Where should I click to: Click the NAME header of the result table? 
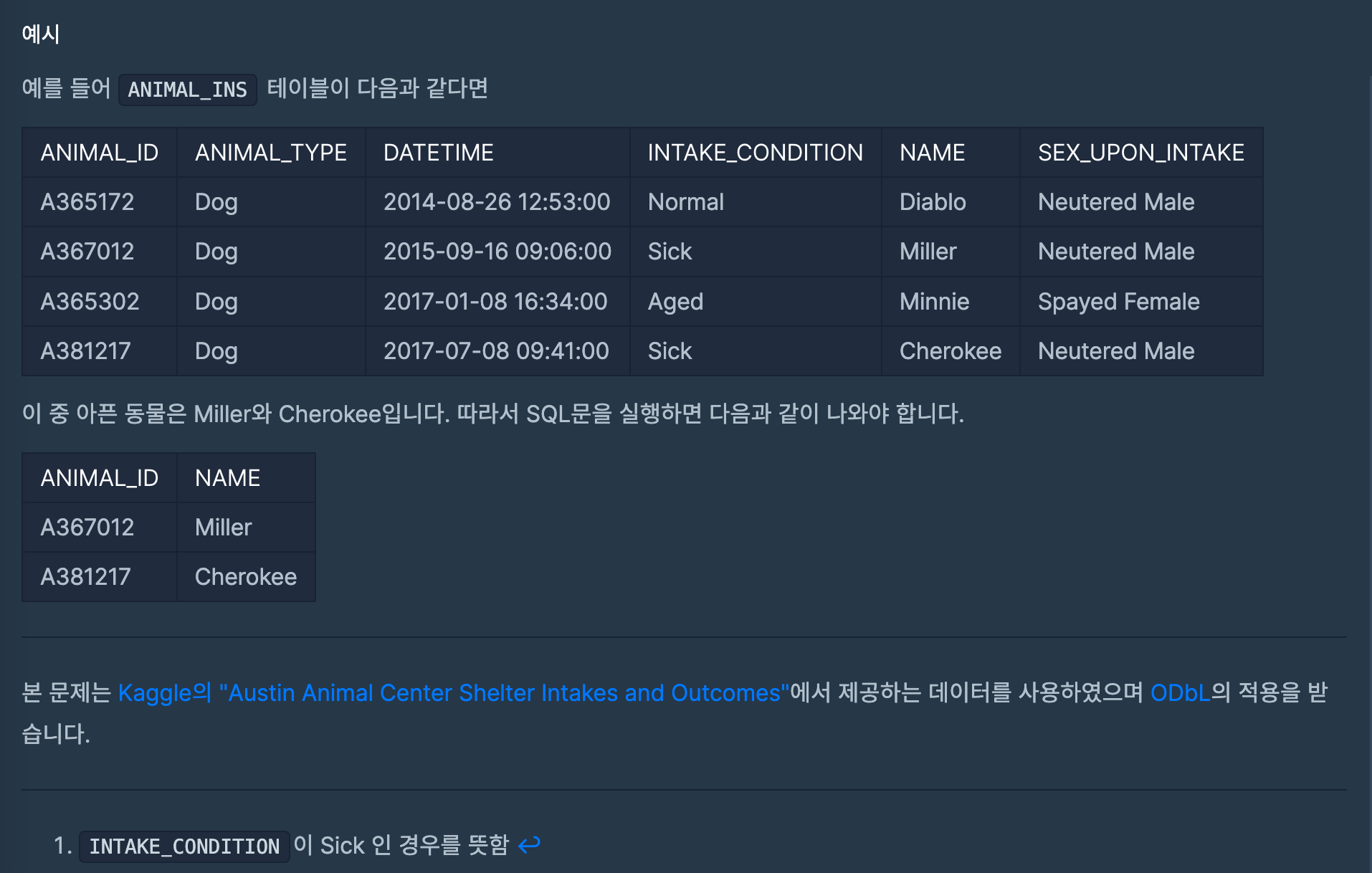click(227, 478)
